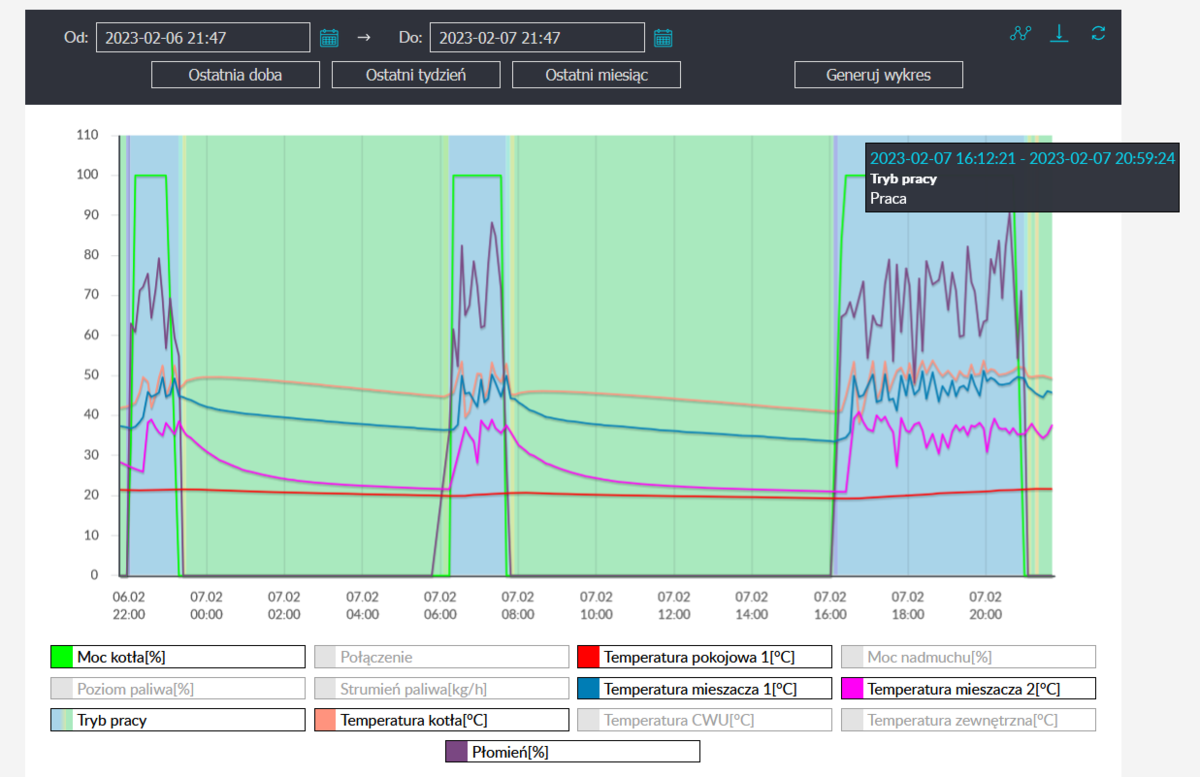Screen dimensions: 1200x777
Task: Select the 'Ostatni miesiąc' range
Action: [x=596, y=75]
